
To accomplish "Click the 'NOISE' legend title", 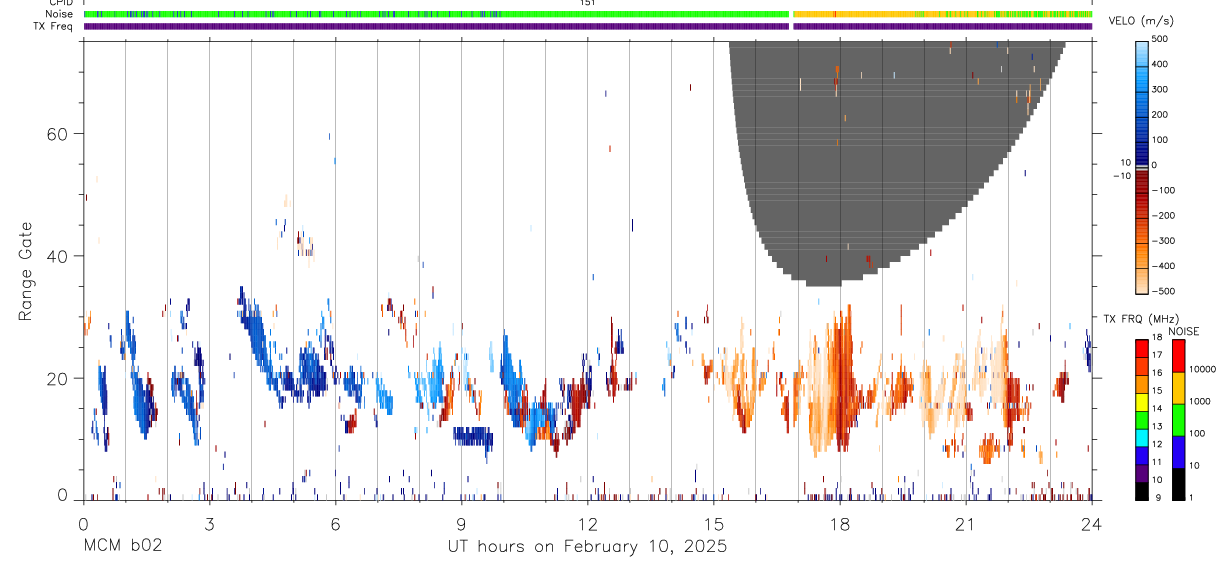I will 1184,332.
